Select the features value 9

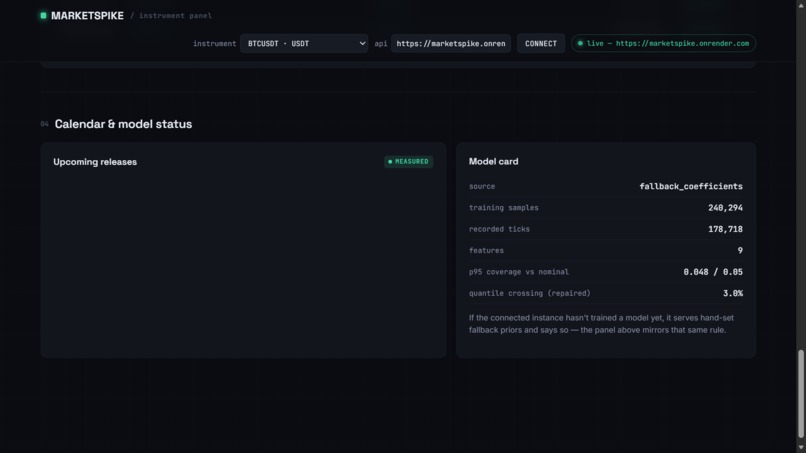(740, 250)
